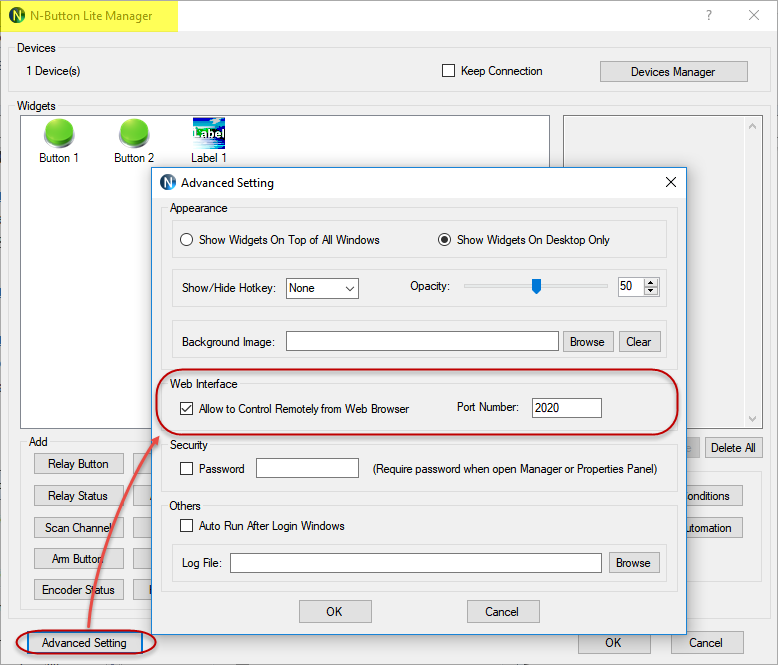The width and height of the screenshot is (778, 665).
Task: Select the Button 1 widget icon
Action: coord(59,133)
